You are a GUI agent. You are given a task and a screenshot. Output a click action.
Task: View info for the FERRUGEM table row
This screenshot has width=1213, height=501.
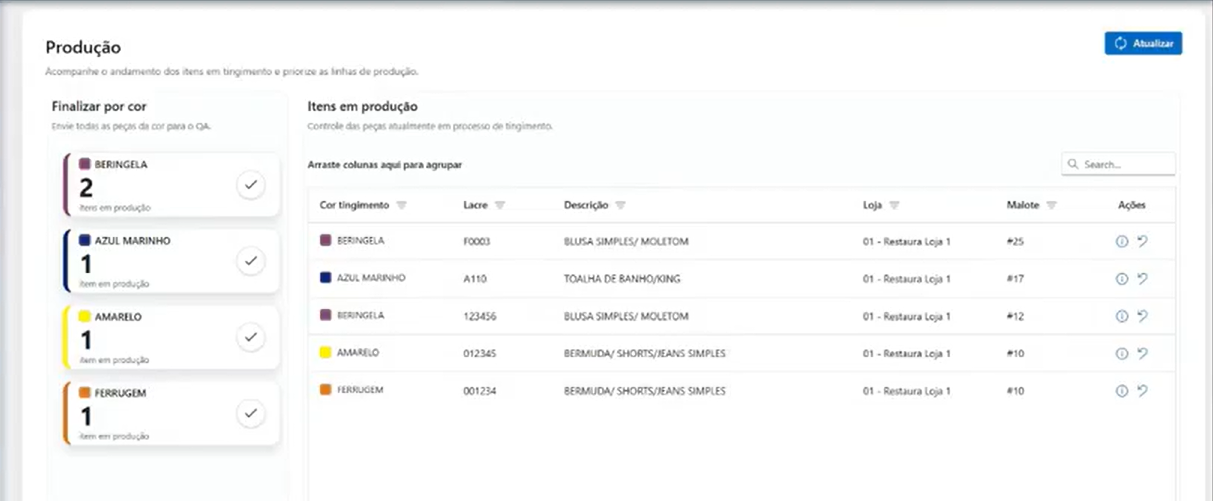(x=1121, y=391)
